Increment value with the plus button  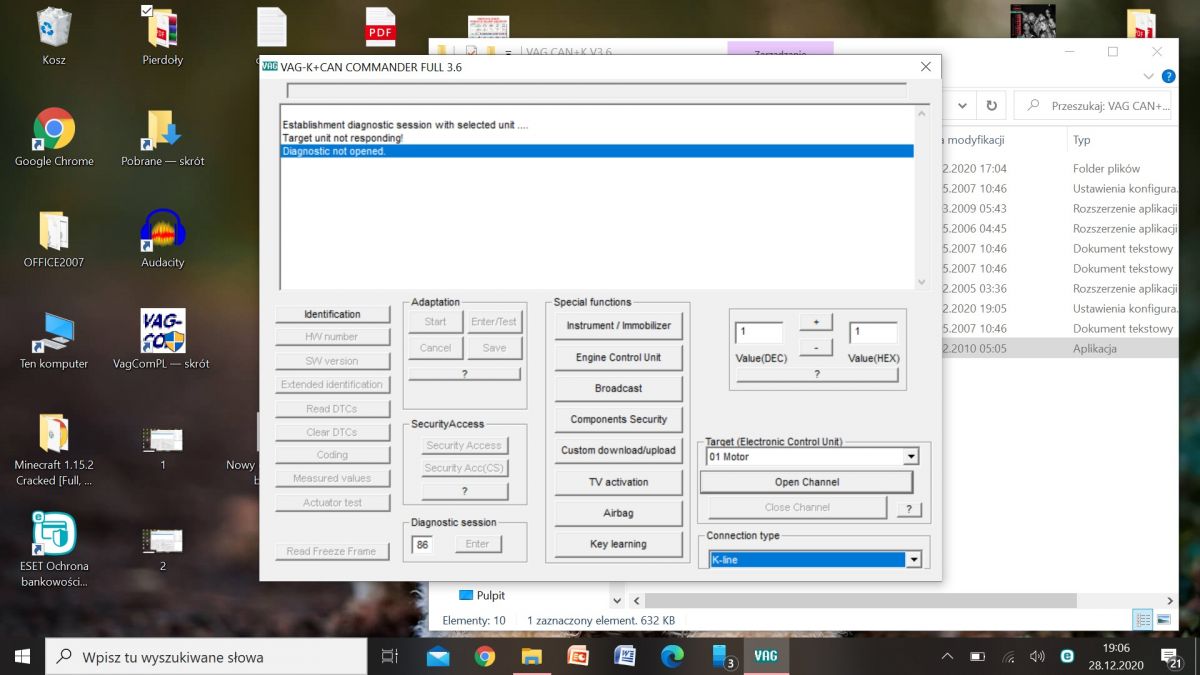coord(816,323)
